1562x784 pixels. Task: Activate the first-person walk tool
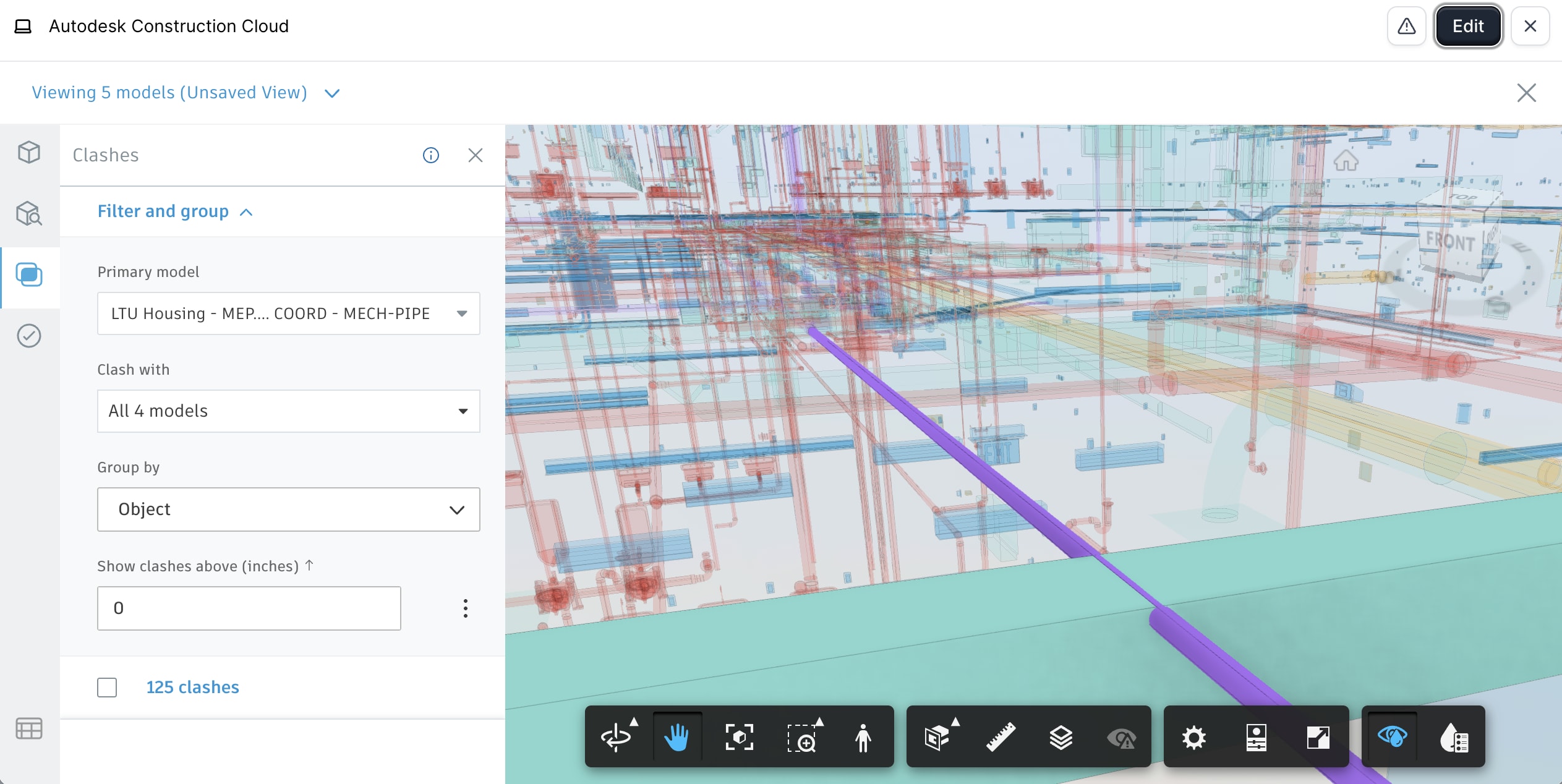[x=863, y=736]
